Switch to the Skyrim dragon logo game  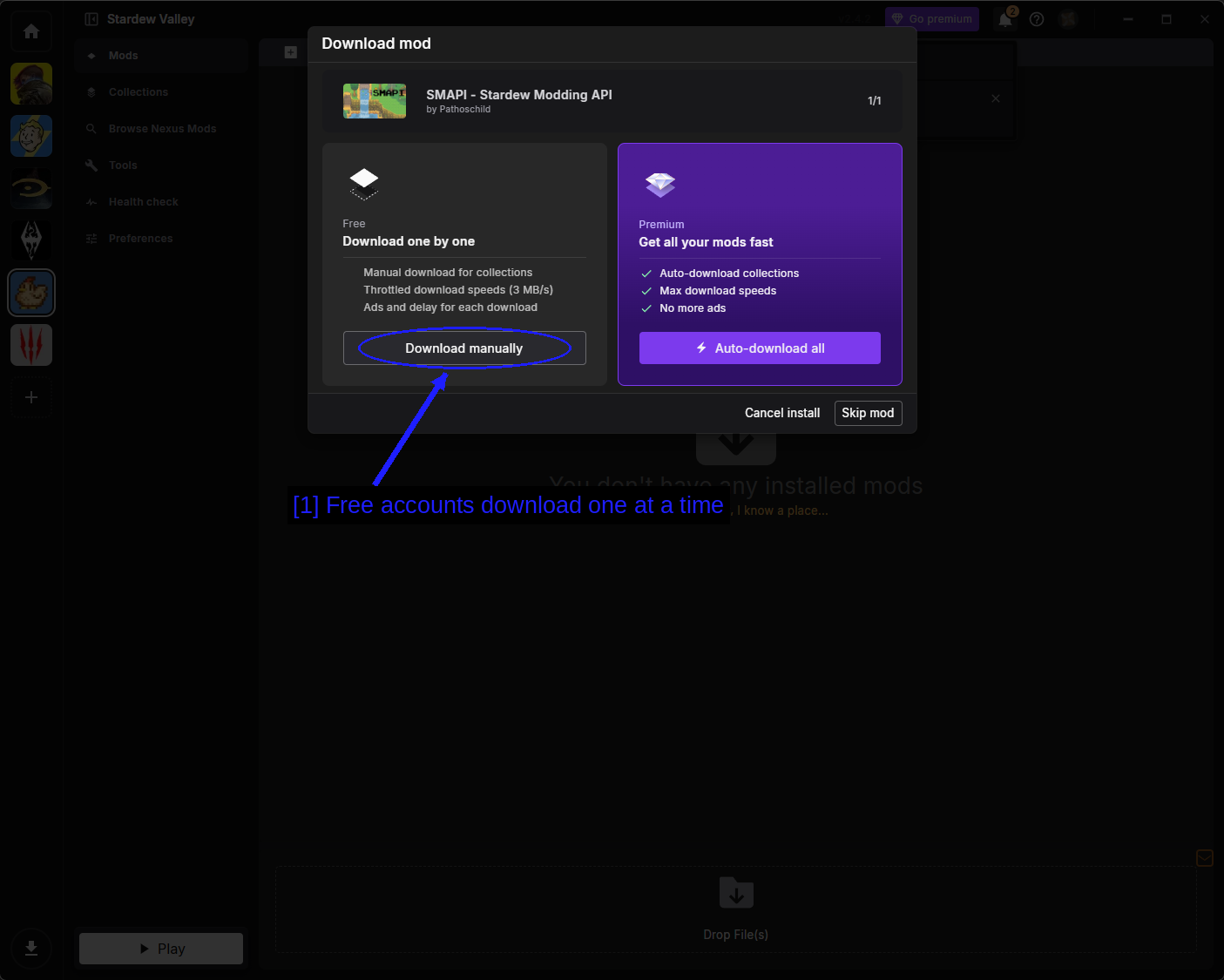click(31, 240)
